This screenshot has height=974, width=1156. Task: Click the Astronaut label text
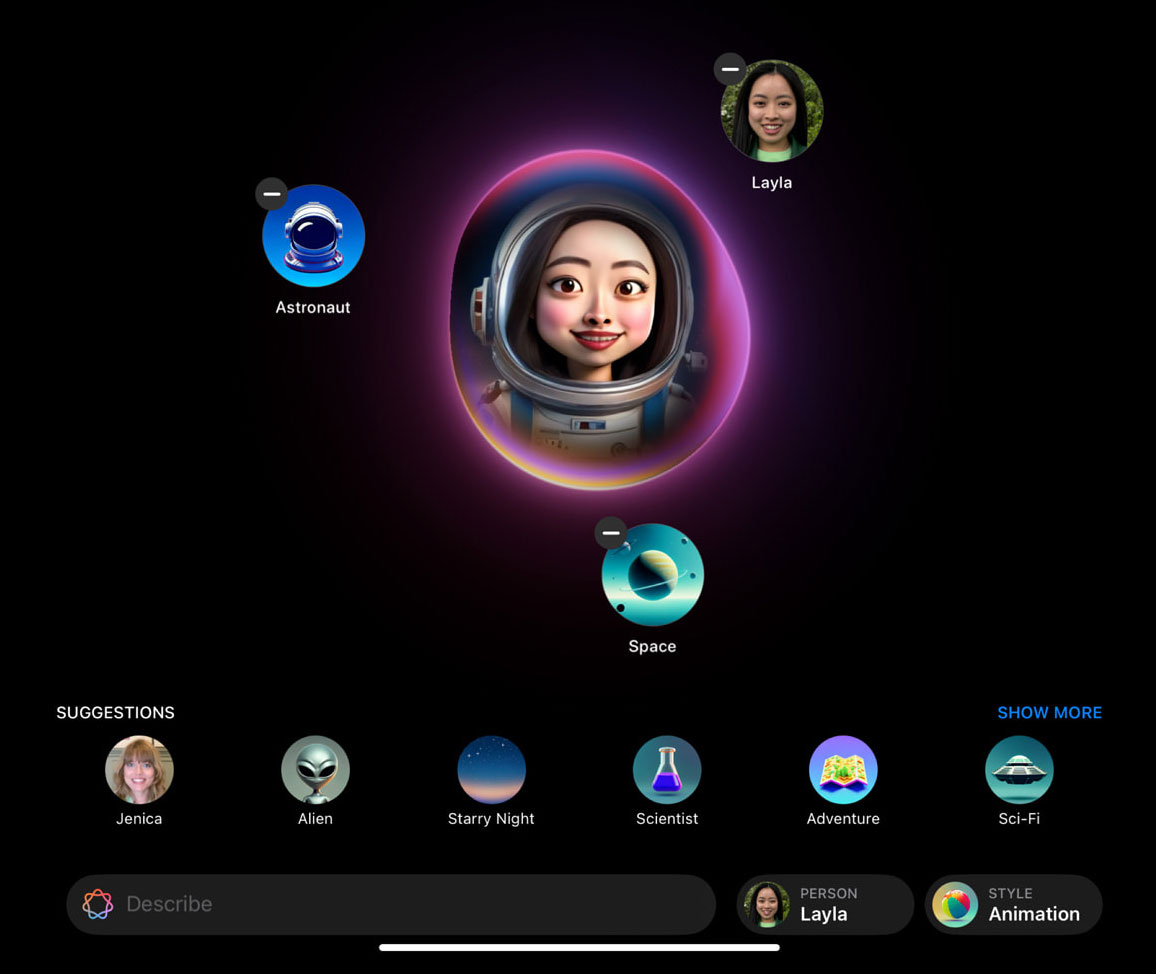pos(313,307)
